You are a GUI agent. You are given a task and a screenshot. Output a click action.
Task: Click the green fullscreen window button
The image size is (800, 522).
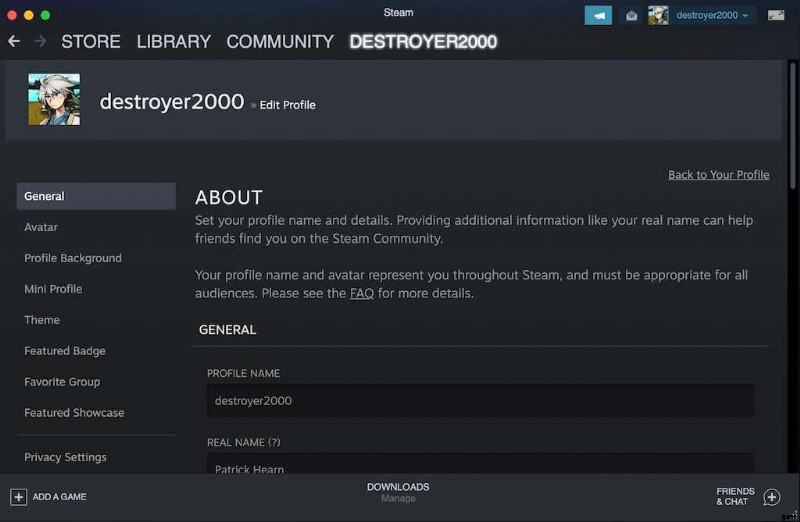click(x=45, y=15)
